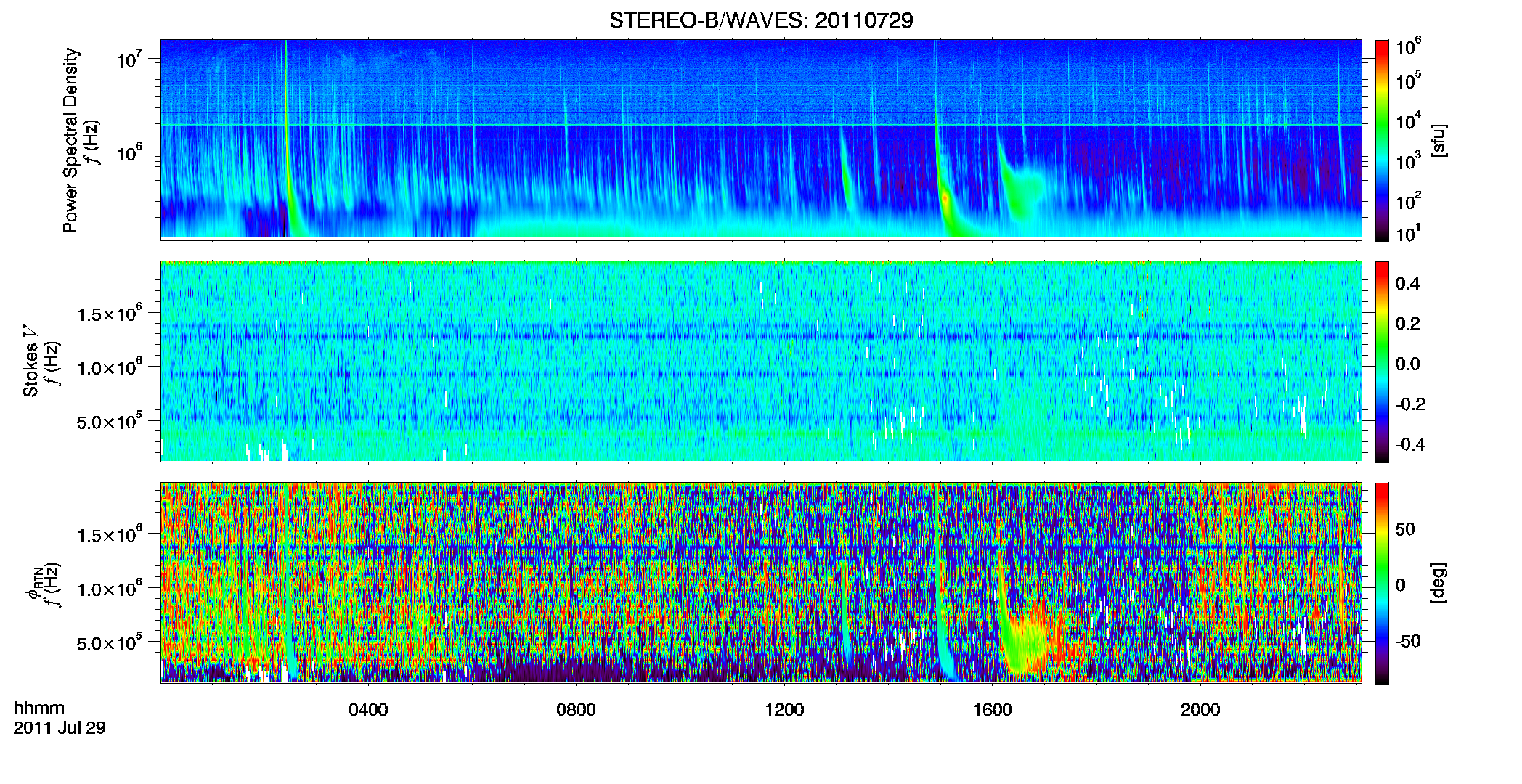Click the hhmm time format label

coord(39,708)
